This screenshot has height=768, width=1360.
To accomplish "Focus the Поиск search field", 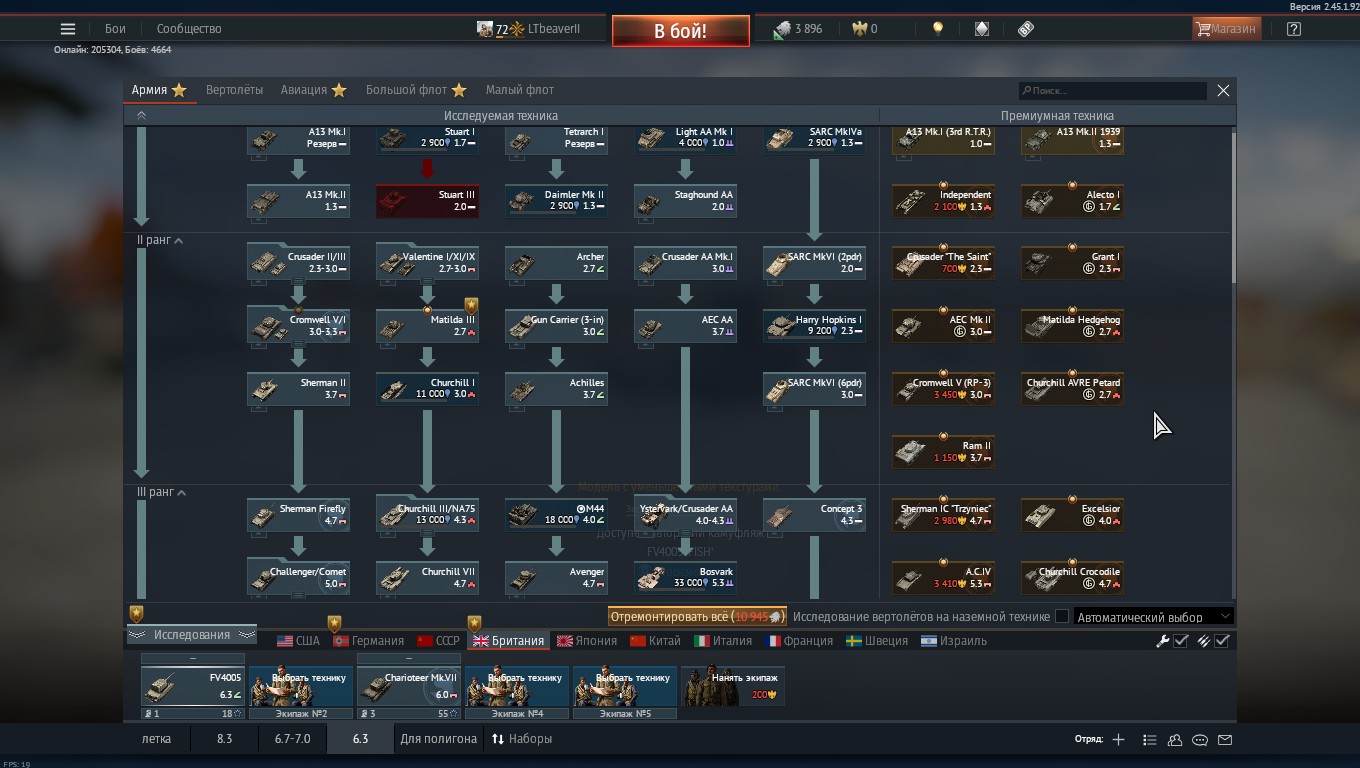I will 1113,90.
